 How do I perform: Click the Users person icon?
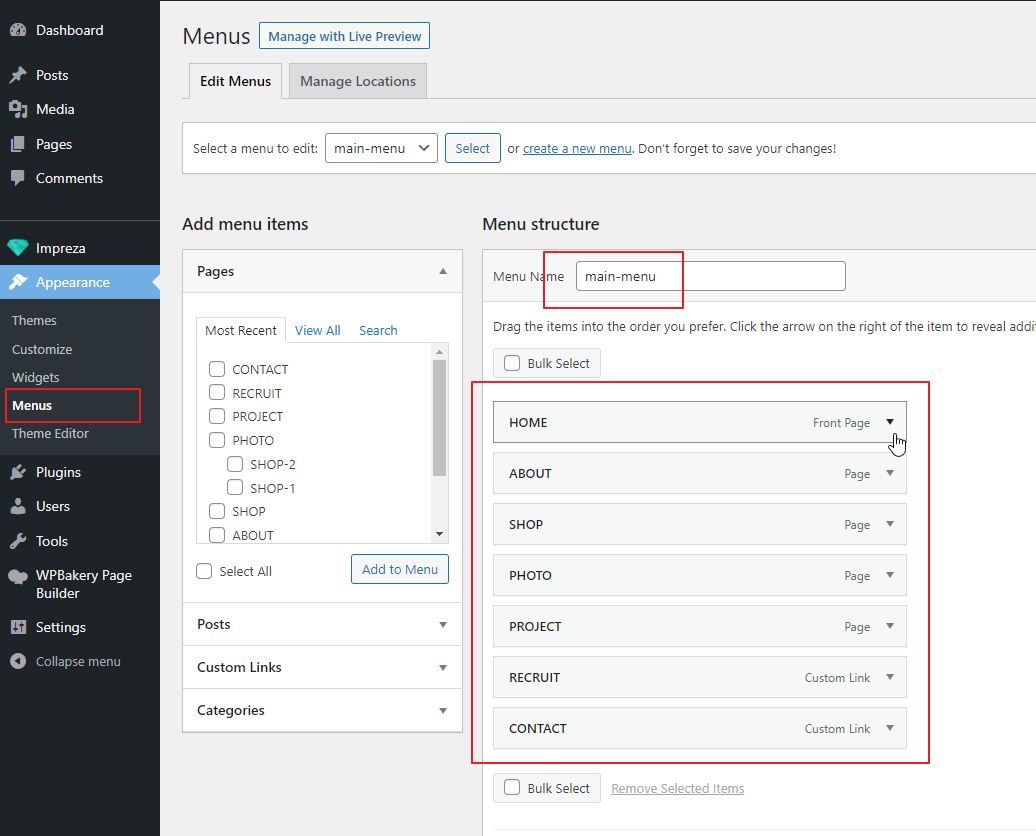18,506
